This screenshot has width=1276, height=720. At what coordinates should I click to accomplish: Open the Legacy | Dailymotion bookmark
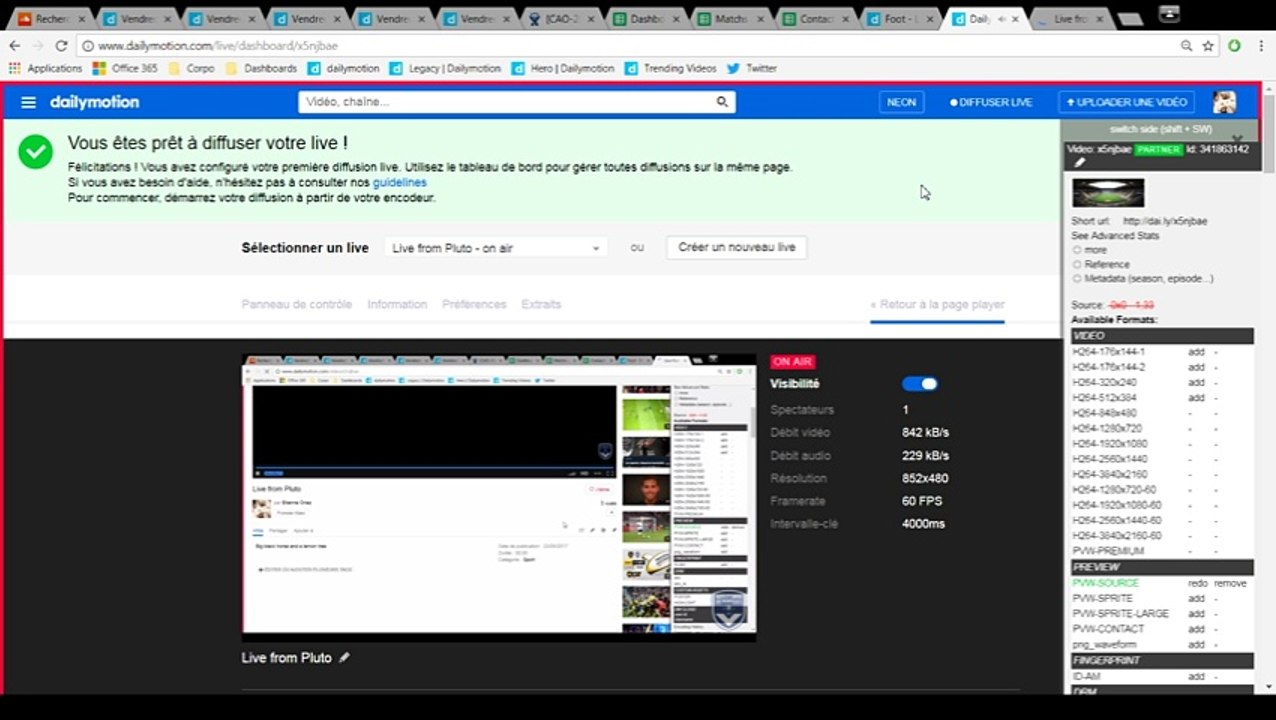(445, 68)
